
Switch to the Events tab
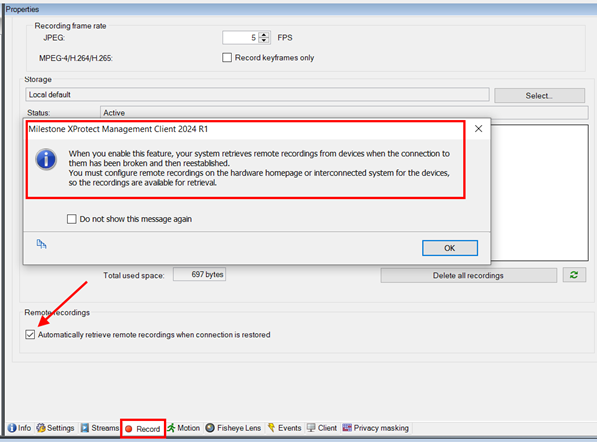tap(284, 428)
